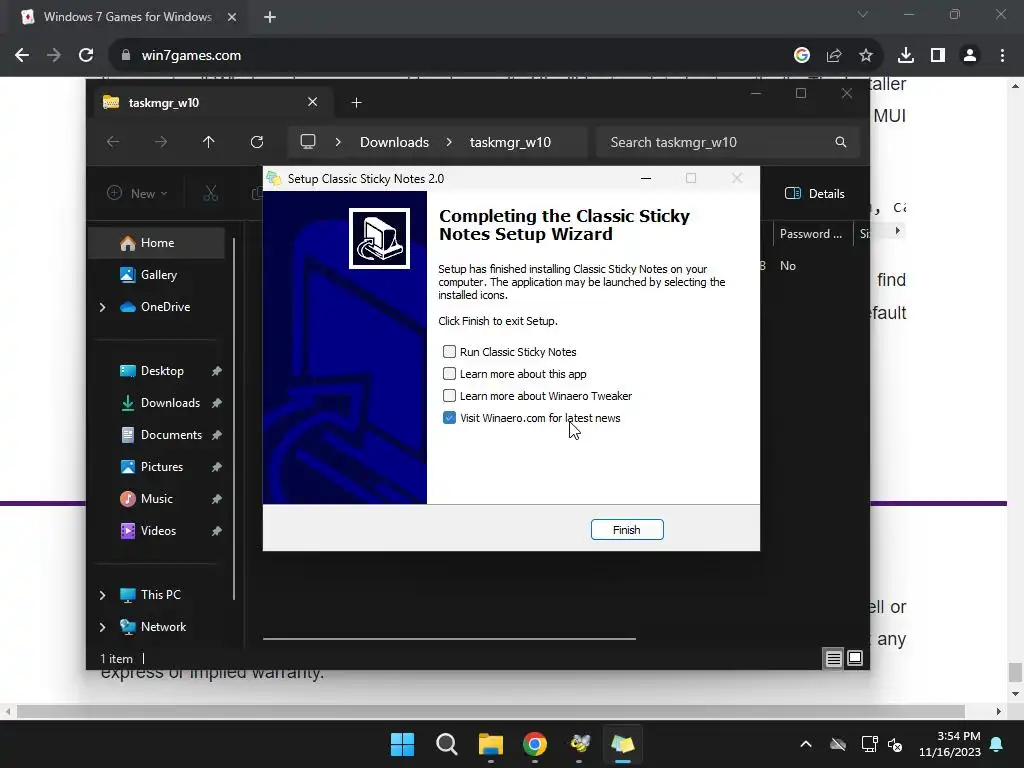1024x768 pixels.
Task: Minimize the Sticky Notes setup dialog
Action: coord(646,178)
